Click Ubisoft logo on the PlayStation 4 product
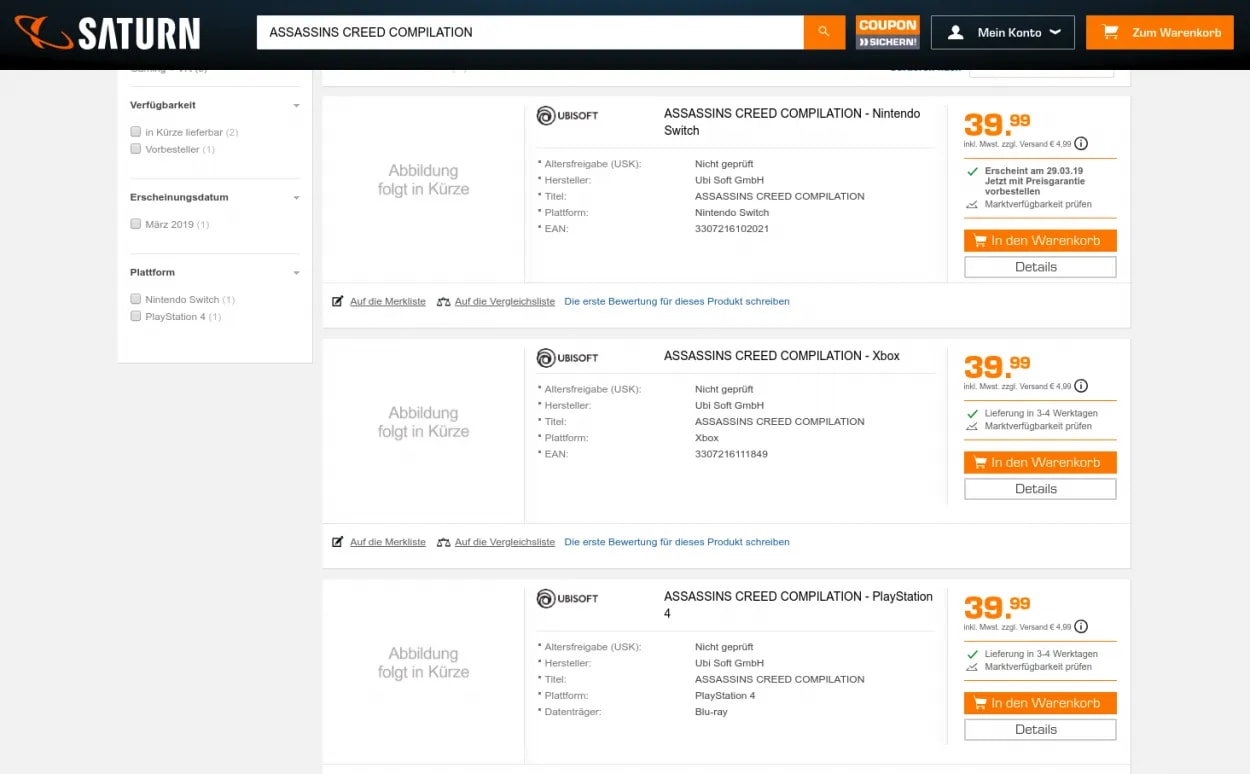The height and width of the screenshot is (774, 1250). pyautogui.click(x=568, y=598)
